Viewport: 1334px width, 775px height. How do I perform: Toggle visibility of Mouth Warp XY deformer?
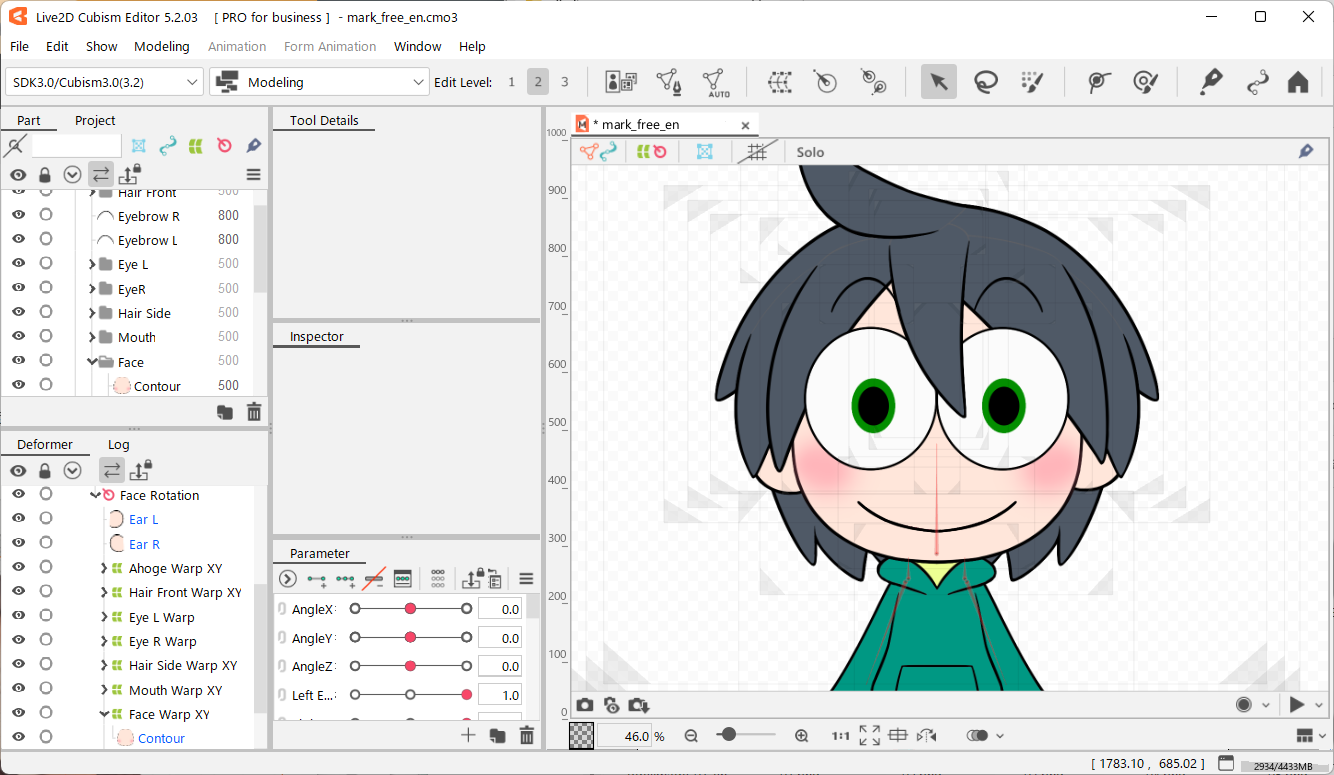coord(18,689)
